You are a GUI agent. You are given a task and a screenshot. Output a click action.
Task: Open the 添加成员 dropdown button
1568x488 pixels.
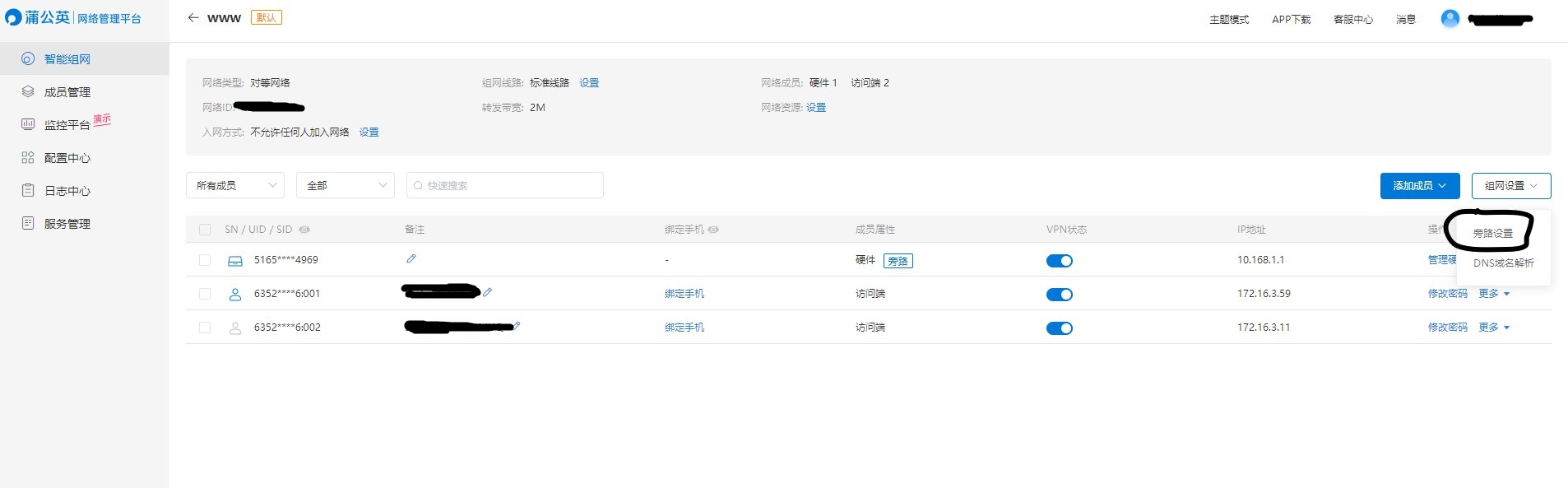1419,186
